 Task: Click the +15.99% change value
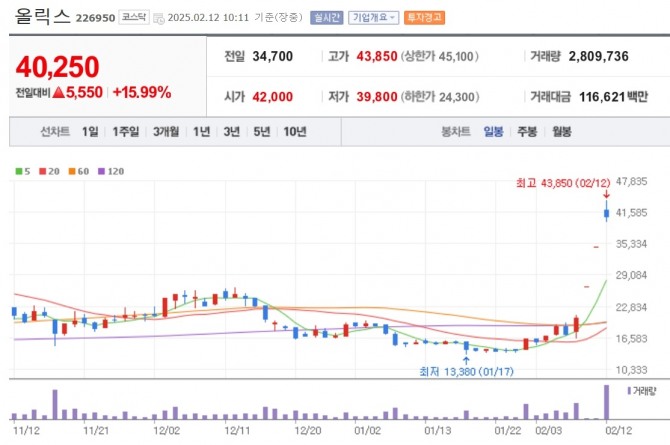pyautogui.click(x=142, y=92)
